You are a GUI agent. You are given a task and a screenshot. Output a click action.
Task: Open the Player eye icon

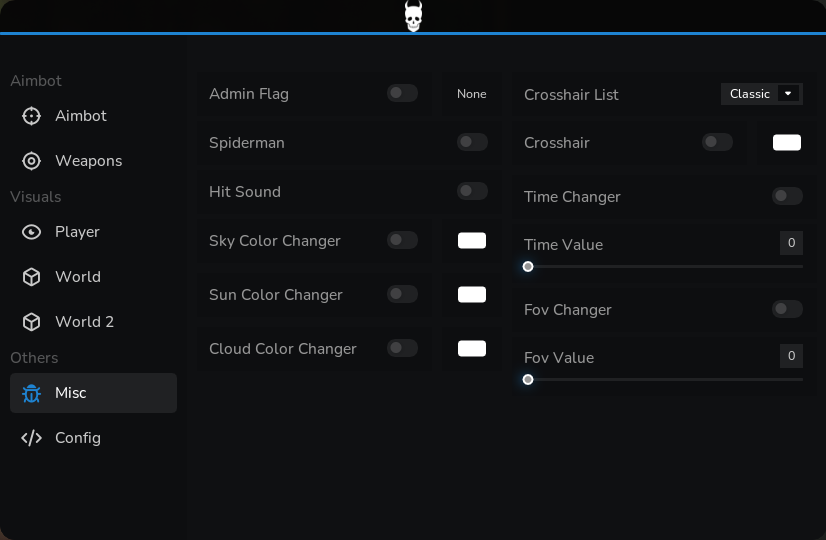pos(32,232)
